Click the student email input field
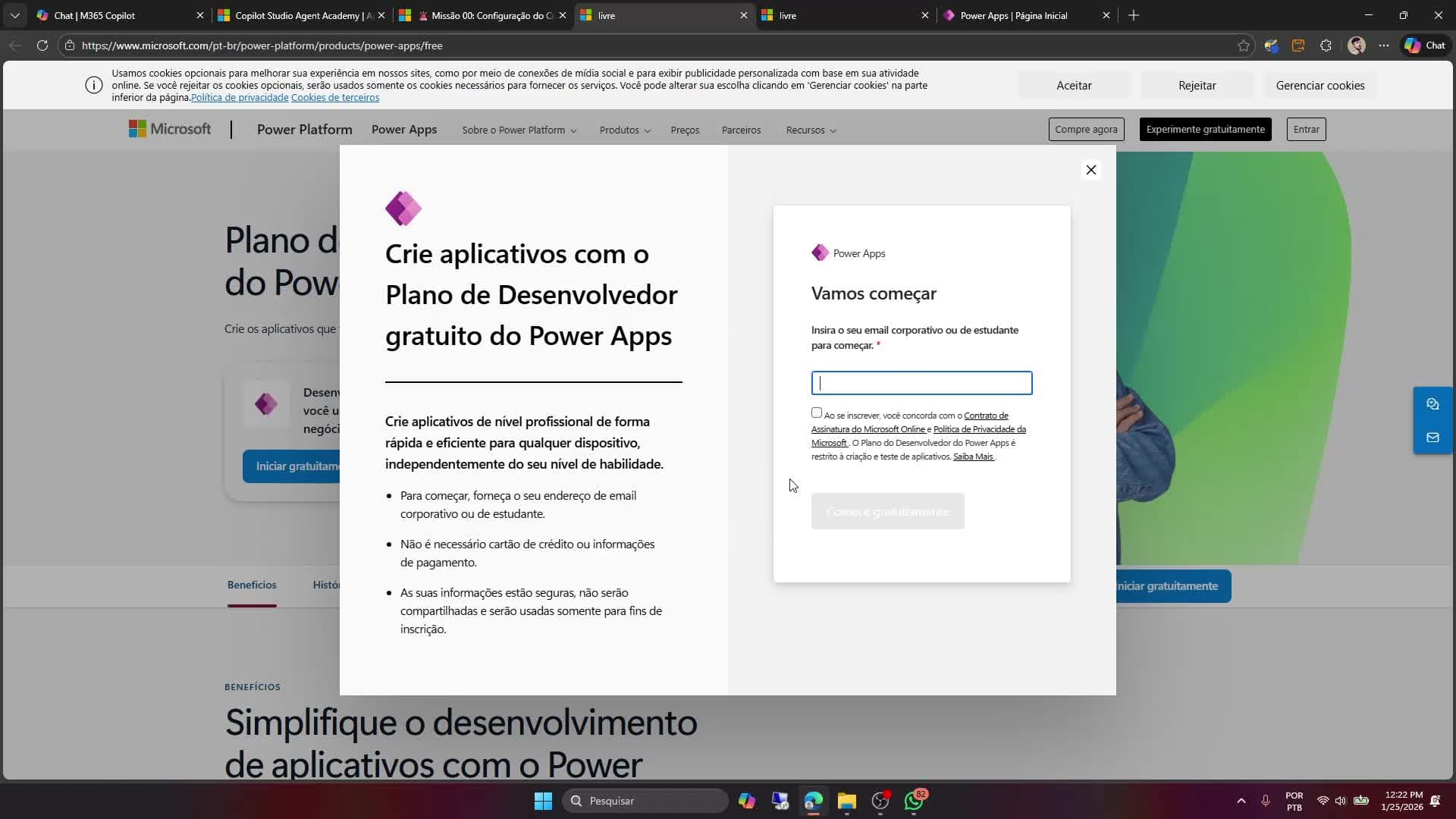This screenshot has height=819, width=1456. coord(921,382)
